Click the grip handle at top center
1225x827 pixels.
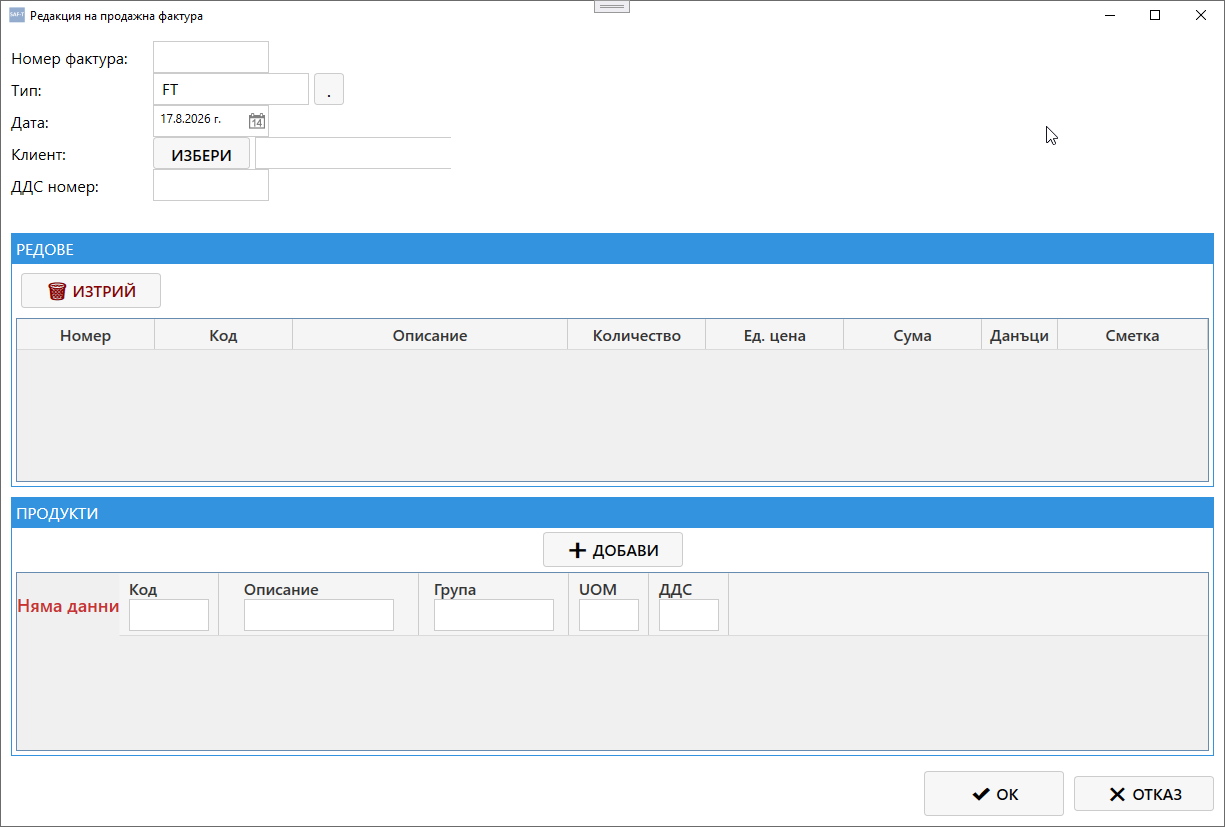pos(612,6)
